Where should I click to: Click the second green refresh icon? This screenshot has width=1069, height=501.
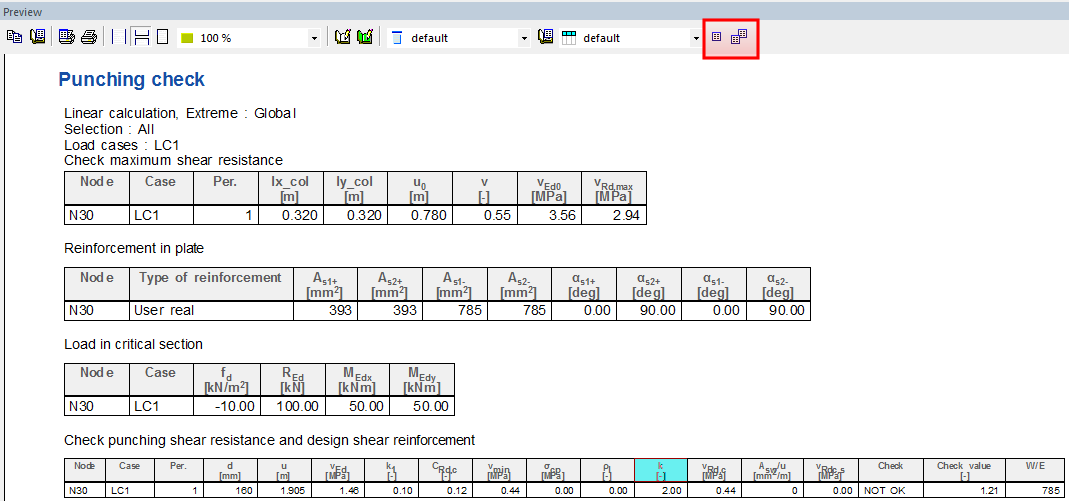[365, 38]
